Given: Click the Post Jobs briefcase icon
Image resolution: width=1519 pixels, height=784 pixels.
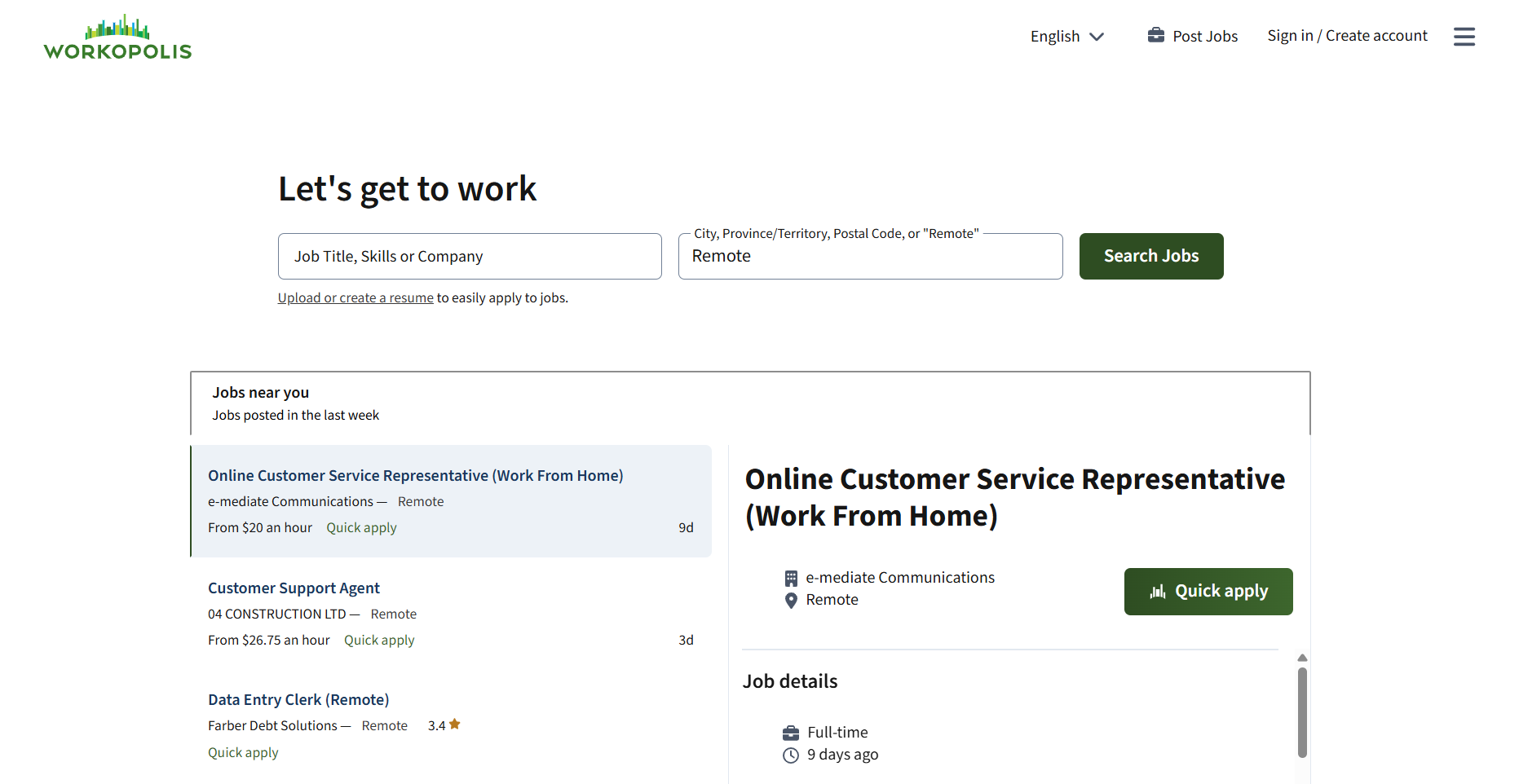Looking at the screenshot, I should 1155,35.
